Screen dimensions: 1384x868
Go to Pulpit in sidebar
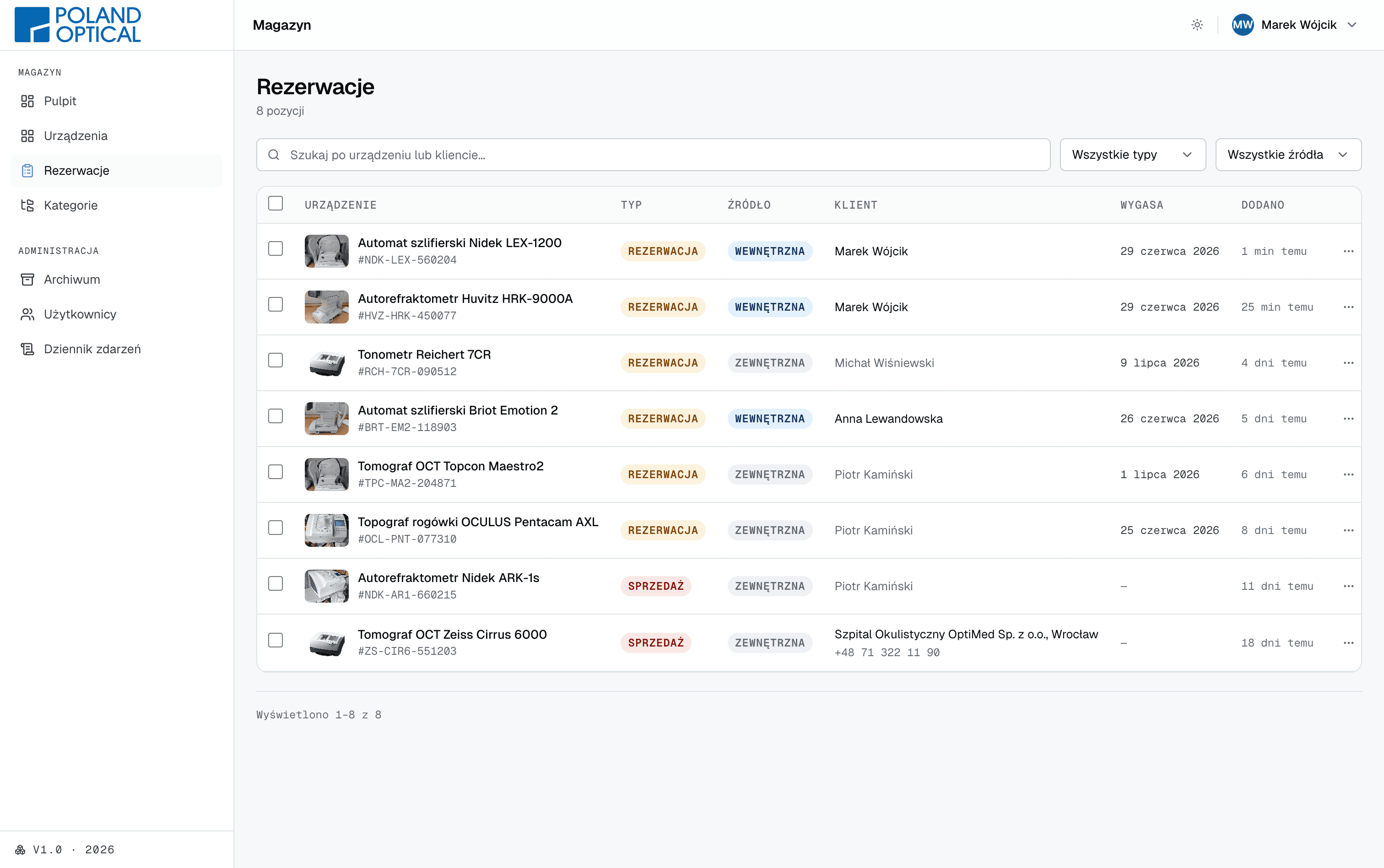(x=117, y=101)
